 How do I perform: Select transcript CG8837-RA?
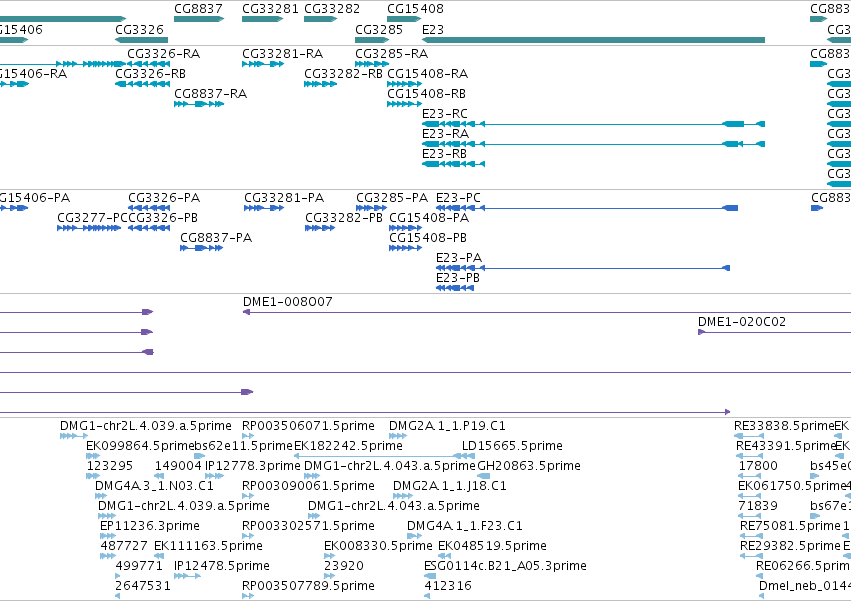pyautogui.click(x=199, y=104)
